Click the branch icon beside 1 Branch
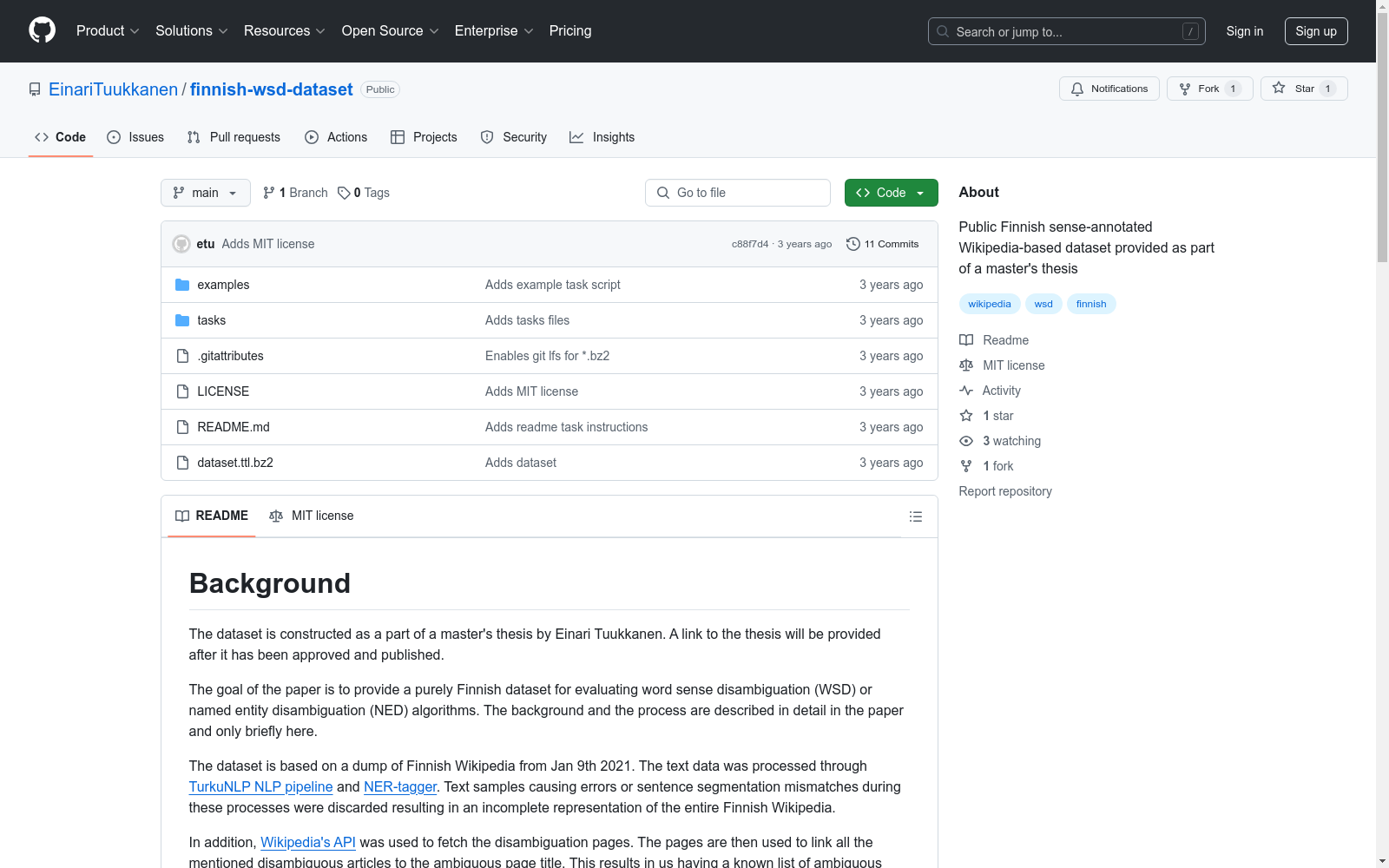The height and width of the screenshot is (868, 1389). [269, 193]
